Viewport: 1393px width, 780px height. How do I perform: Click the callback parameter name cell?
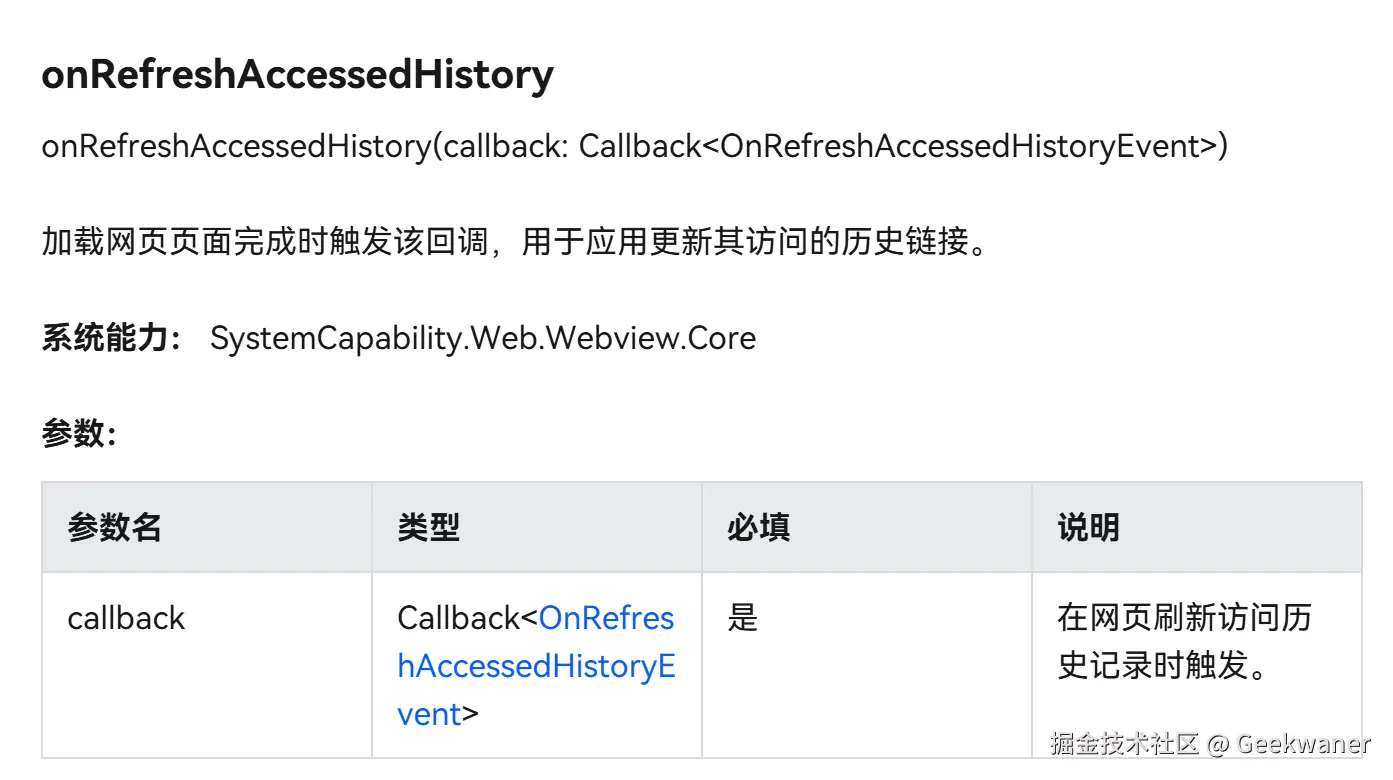(126, 618)
